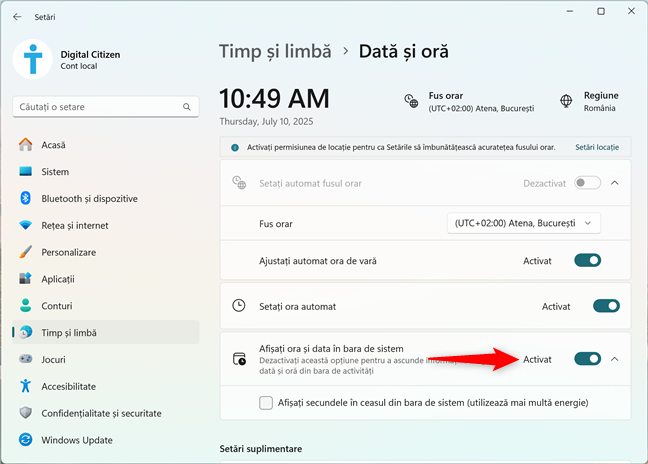This screenshot has width=648, height=464.
Task: Open Bluetooth și dispozitive settings
Action: 106,199
